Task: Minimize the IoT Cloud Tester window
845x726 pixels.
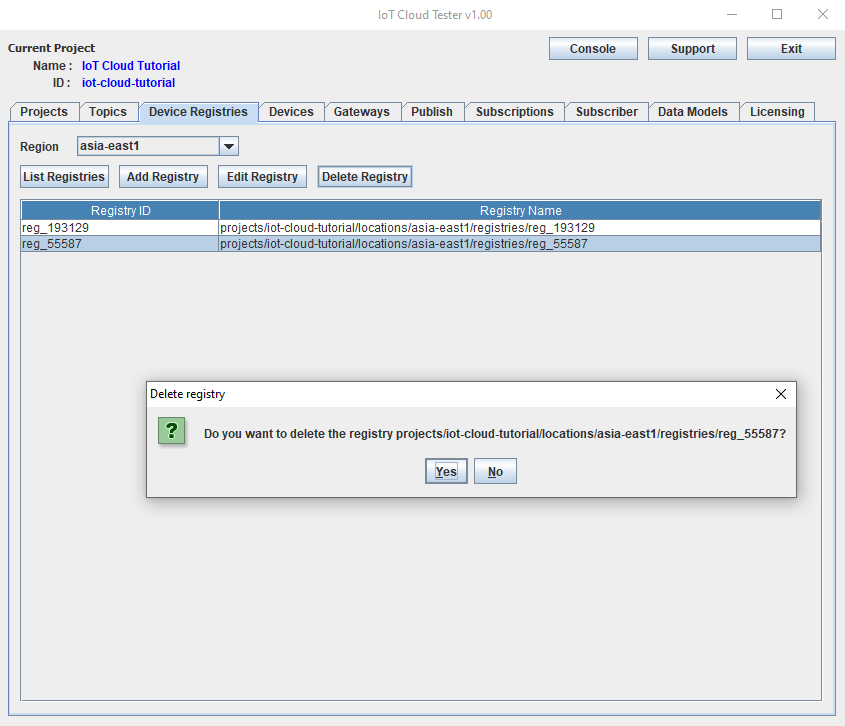Action: click(732, 15)
